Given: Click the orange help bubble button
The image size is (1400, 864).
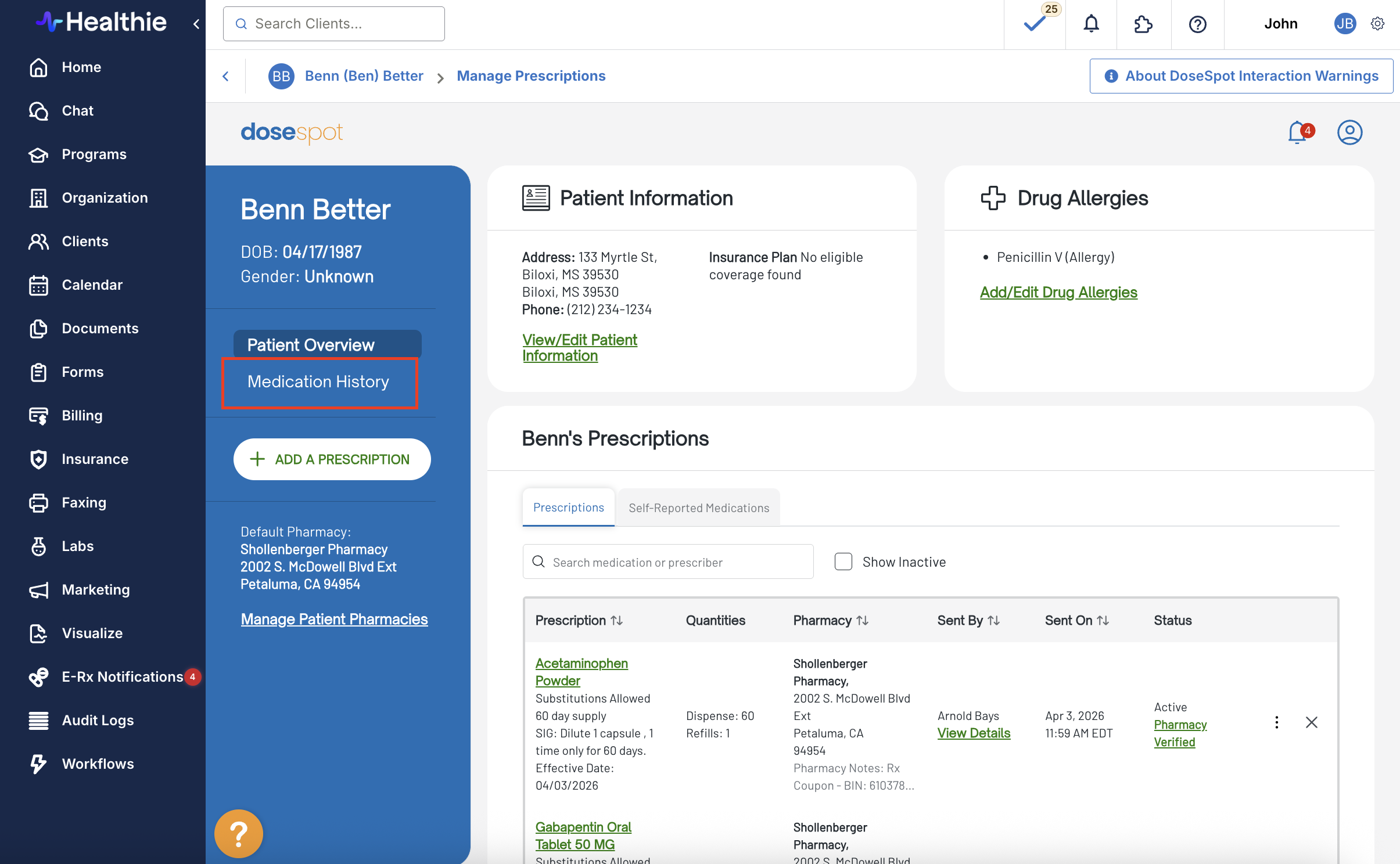Looking at the screenshot, I should 238,834.
